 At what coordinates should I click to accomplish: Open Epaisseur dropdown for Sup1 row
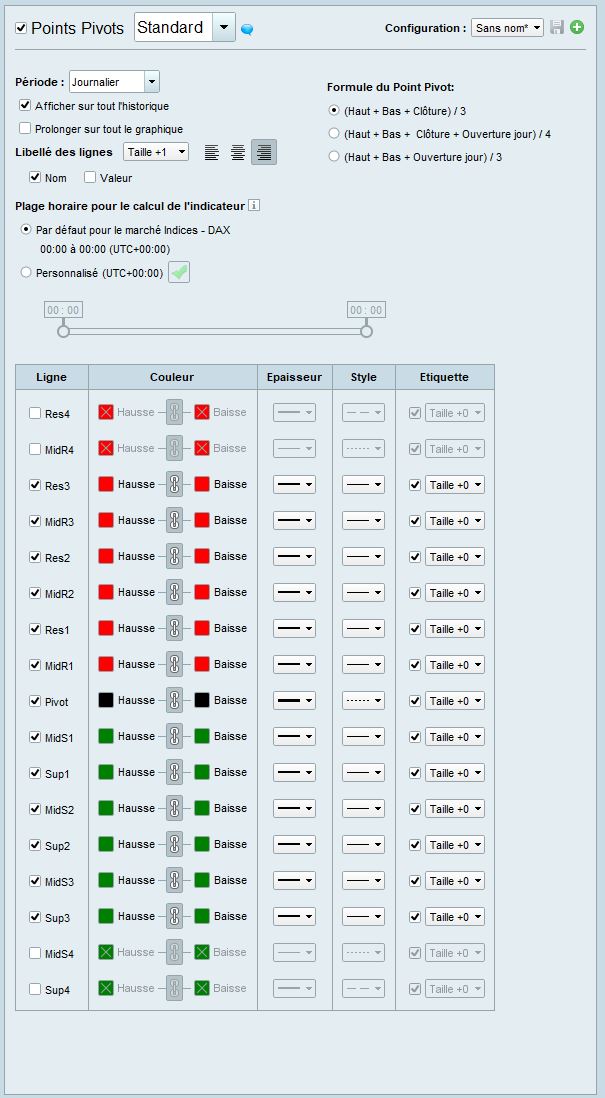tap(294, 772)
